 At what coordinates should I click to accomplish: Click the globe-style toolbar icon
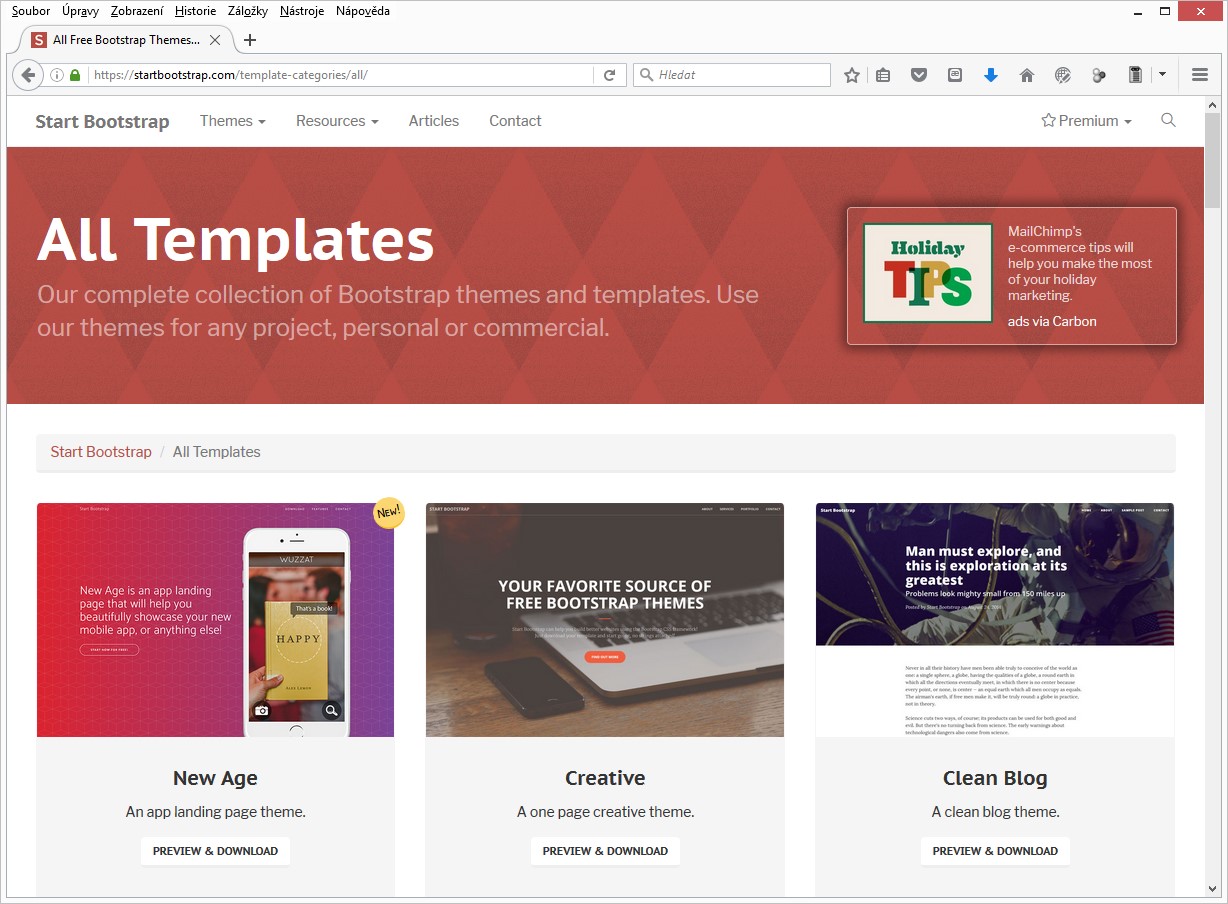(1063, 75)
